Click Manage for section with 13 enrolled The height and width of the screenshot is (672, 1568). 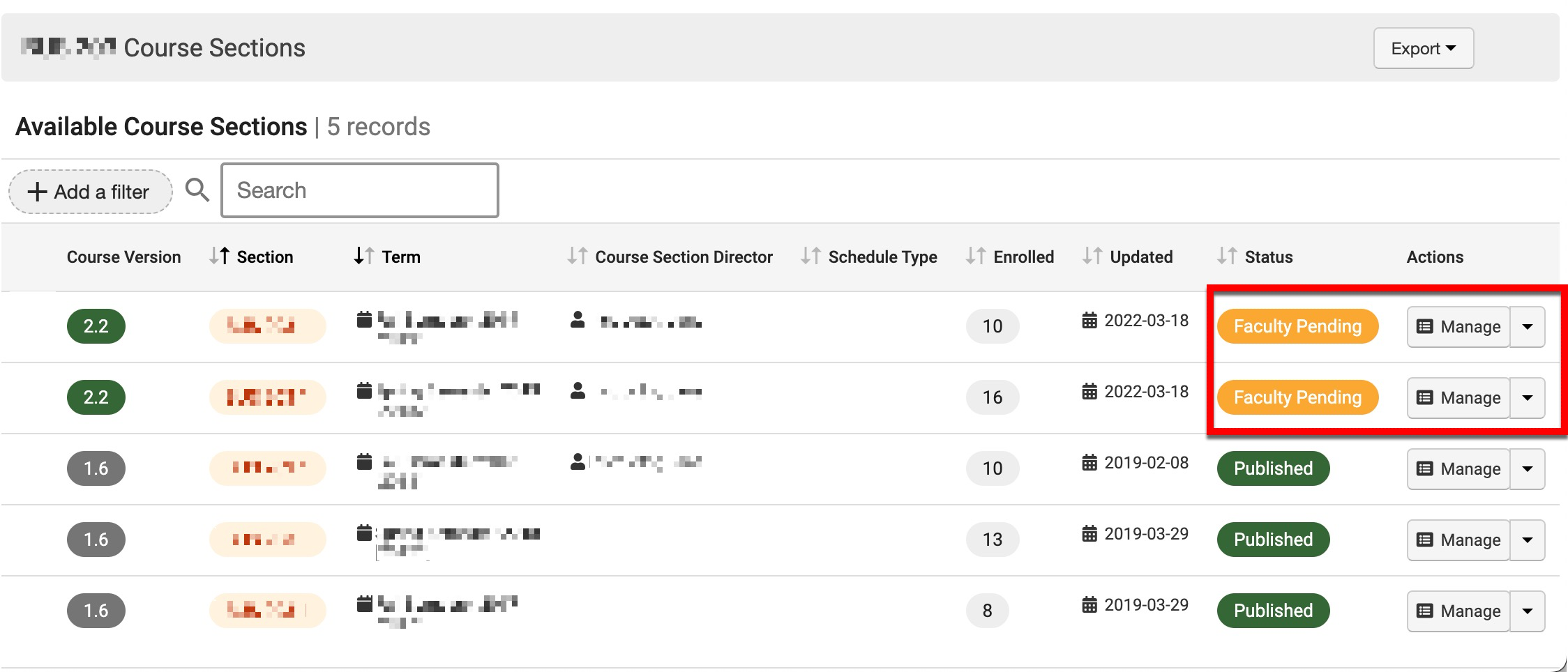tap(1458, 540)
